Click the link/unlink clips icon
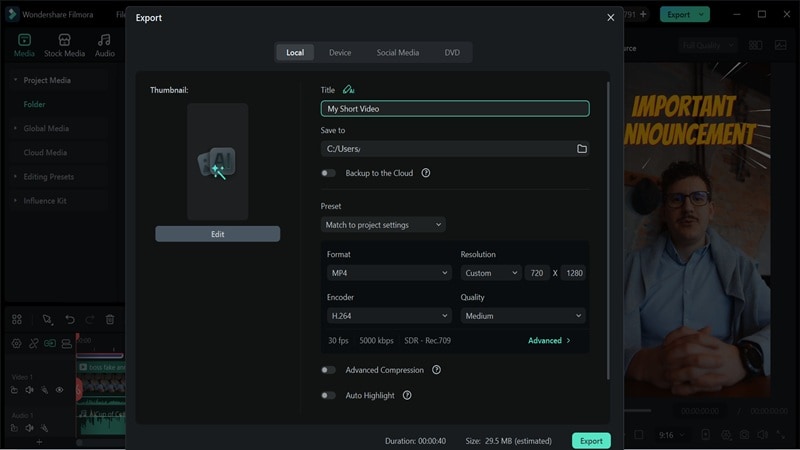Viewport: 800px width, 450px height. point(34,343)
